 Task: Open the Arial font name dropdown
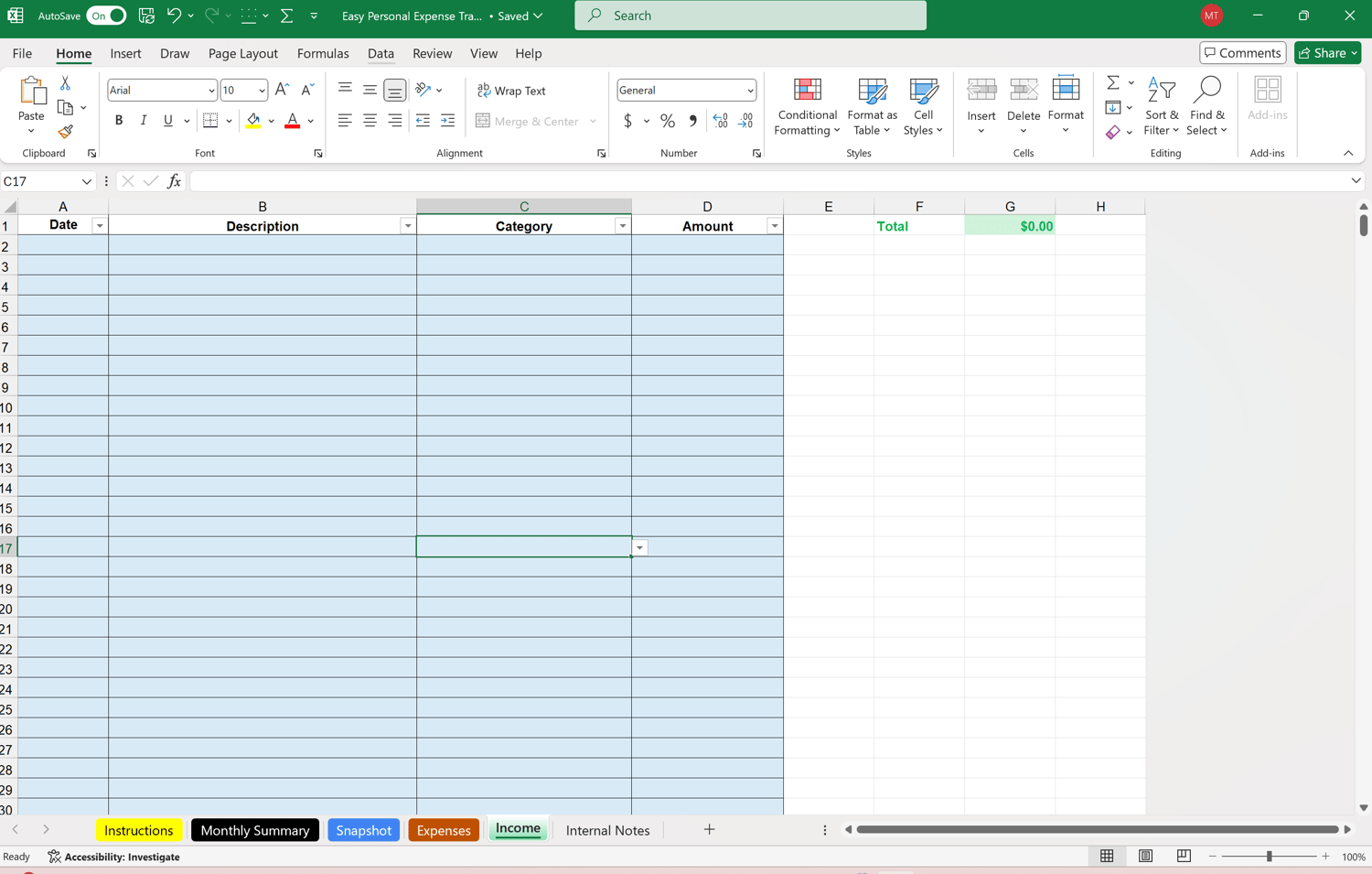pyautogui.click(x=211, y=91)
